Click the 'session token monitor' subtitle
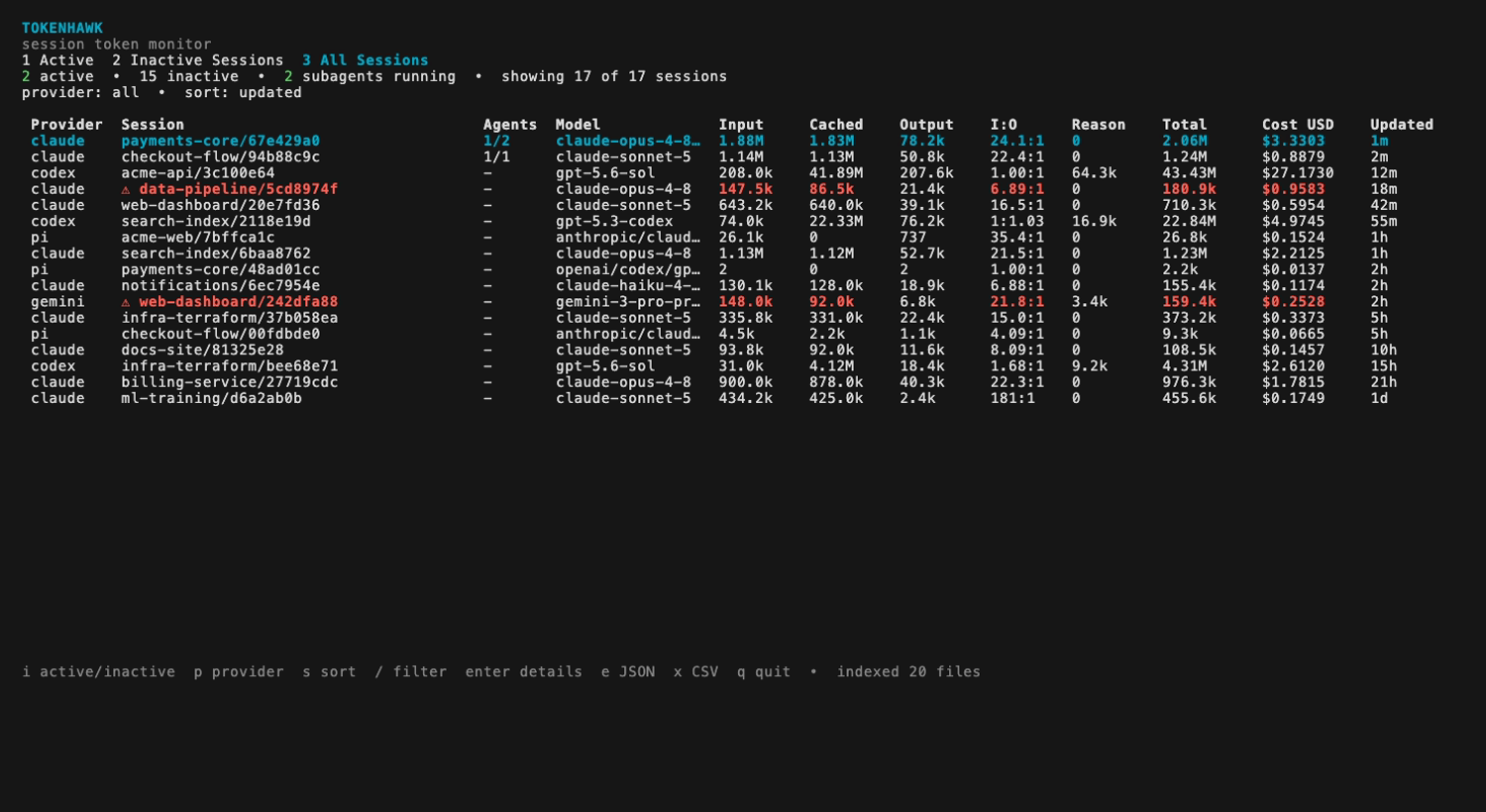Viewport: 1486px width, 812px height. 117,45
